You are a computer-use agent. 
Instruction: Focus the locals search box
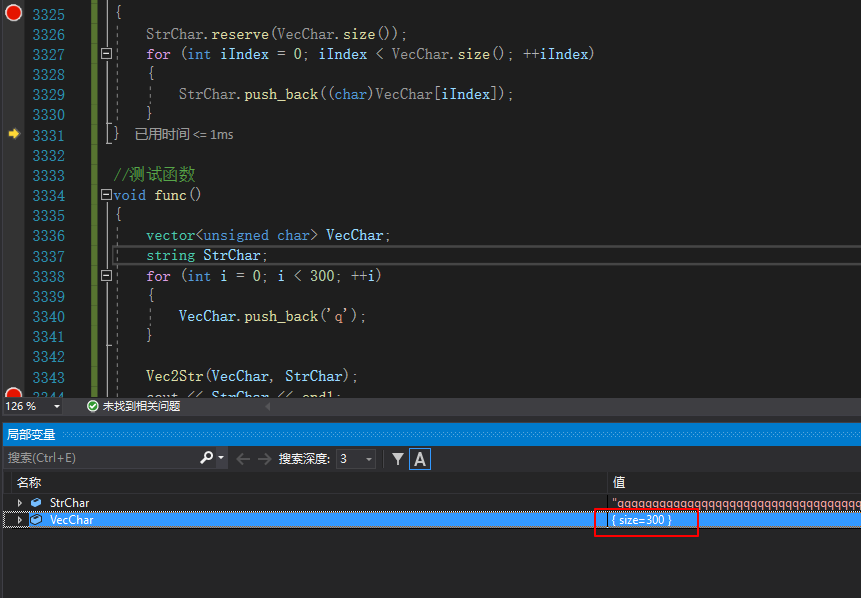pyautogui.click(x=102, y=457)
